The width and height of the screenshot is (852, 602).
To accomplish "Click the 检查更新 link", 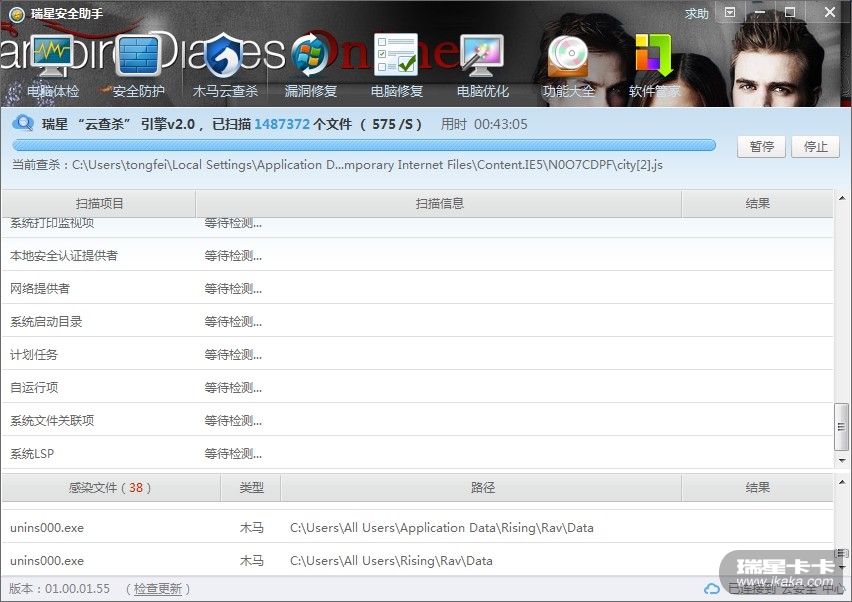I will pyautogui.click(x=158, y=588).
